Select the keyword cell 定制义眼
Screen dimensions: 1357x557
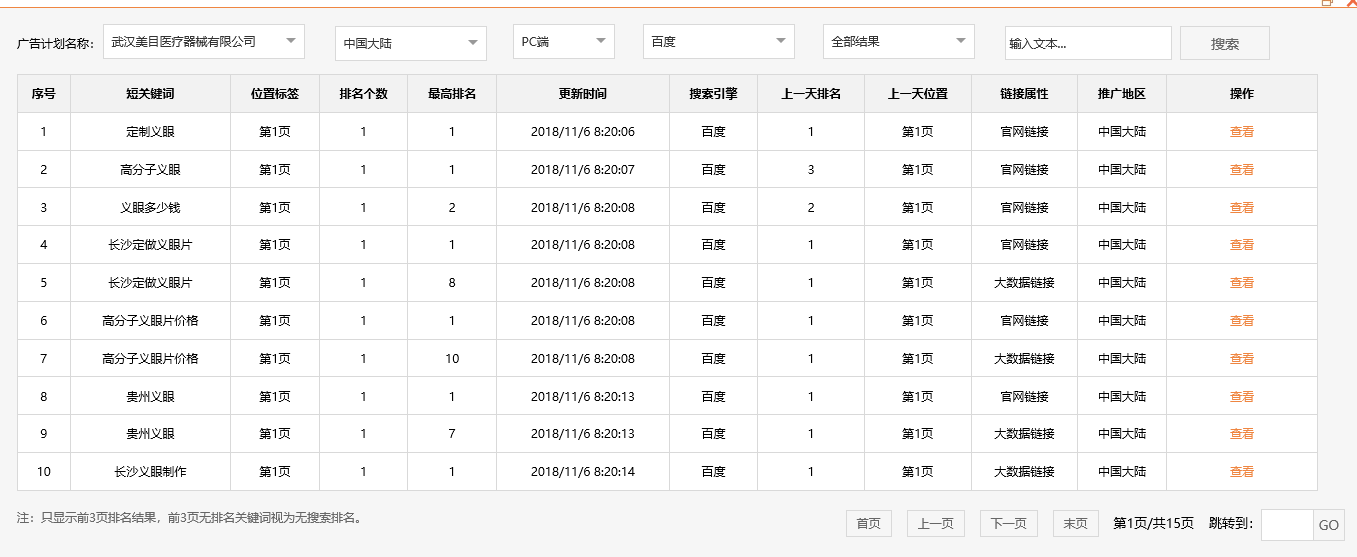(x=151, y=132)
